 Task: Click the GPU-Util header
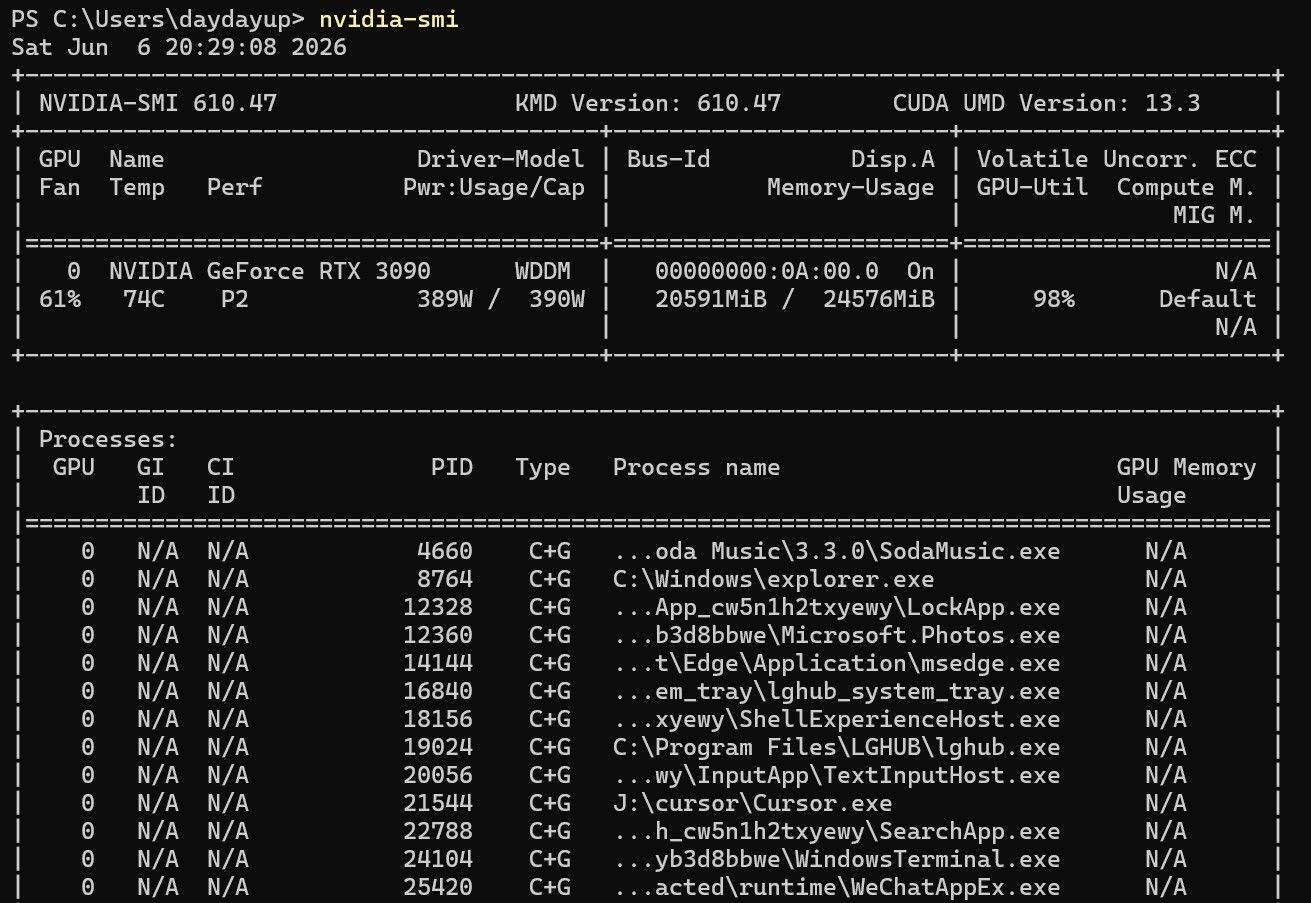click(x=1033, y=187)
